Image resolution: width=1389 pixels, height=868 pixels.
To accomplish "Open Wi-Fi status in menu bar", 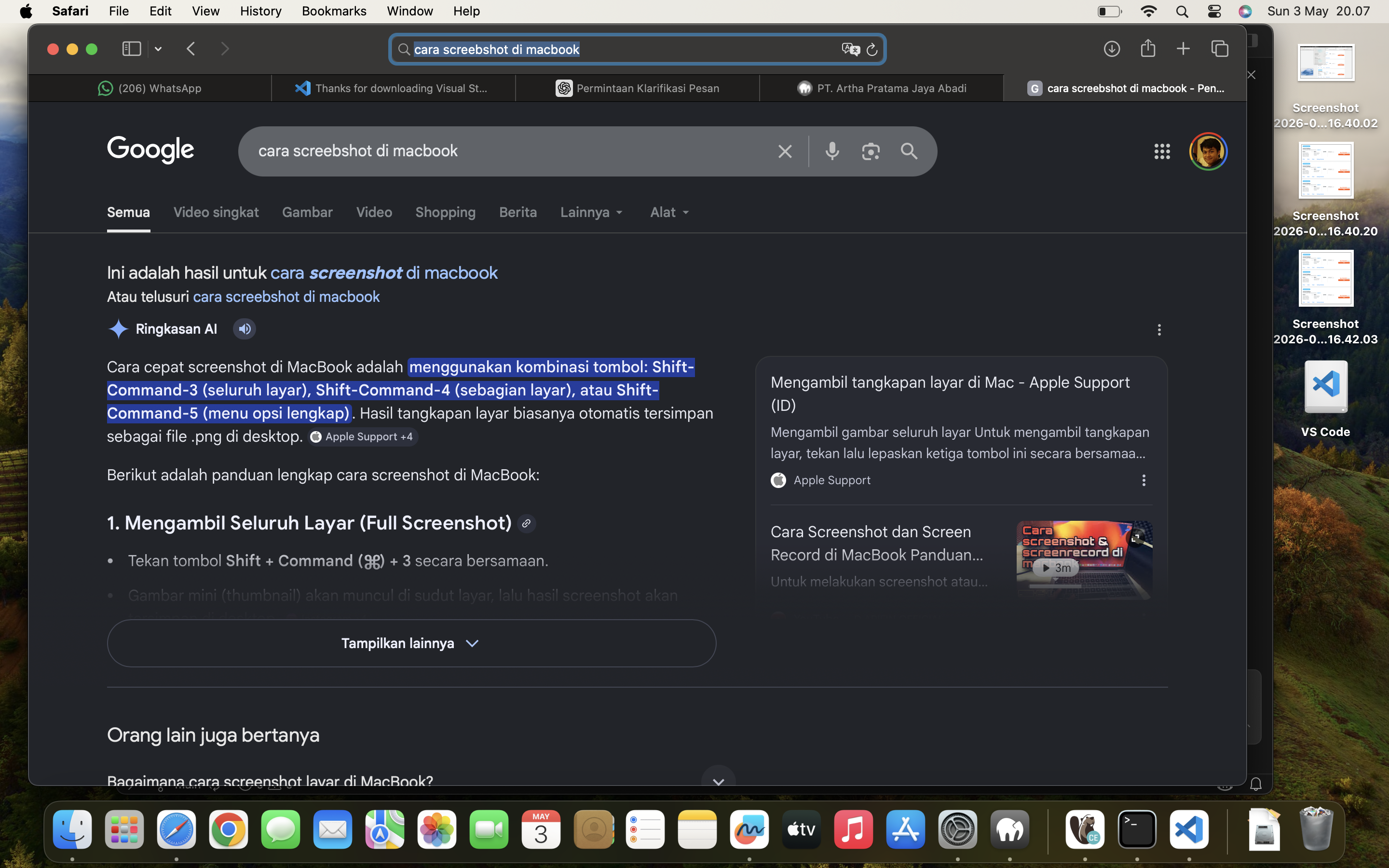I will pyautogui.click(x=1148, y=12).
